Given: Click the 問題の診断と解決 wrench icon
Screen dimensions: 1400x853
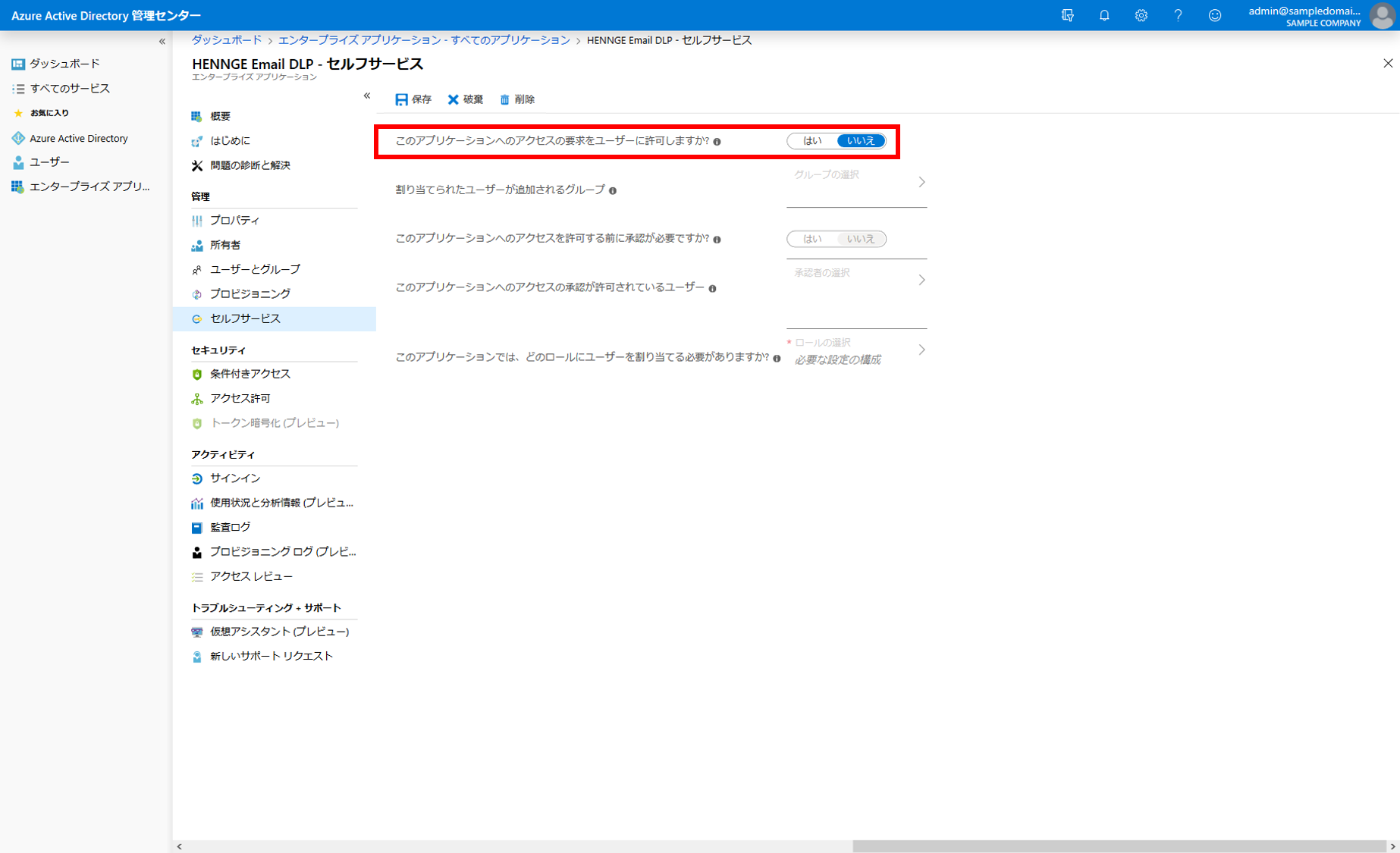Looking at the screenshot, I should click(196, 165).
